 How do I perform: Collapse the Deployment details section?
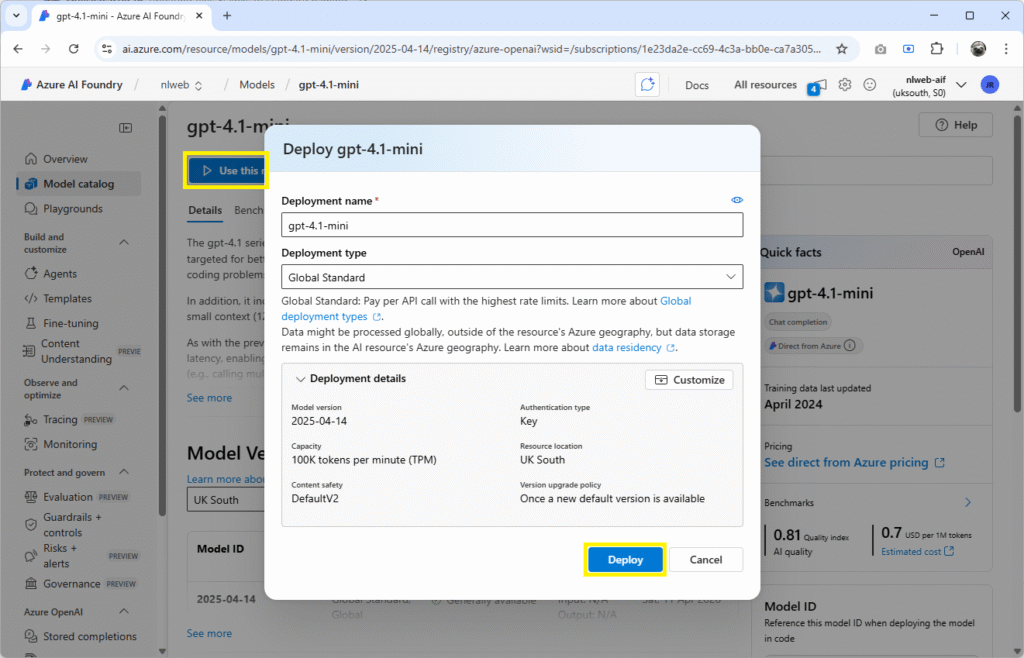(300, 379)
